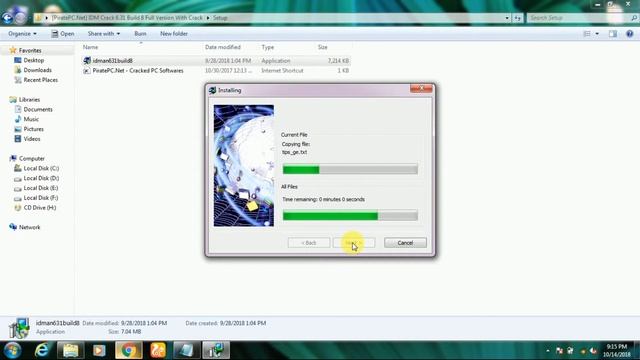
Task: Open Local Disk (C:)
Action: point(41,168)
